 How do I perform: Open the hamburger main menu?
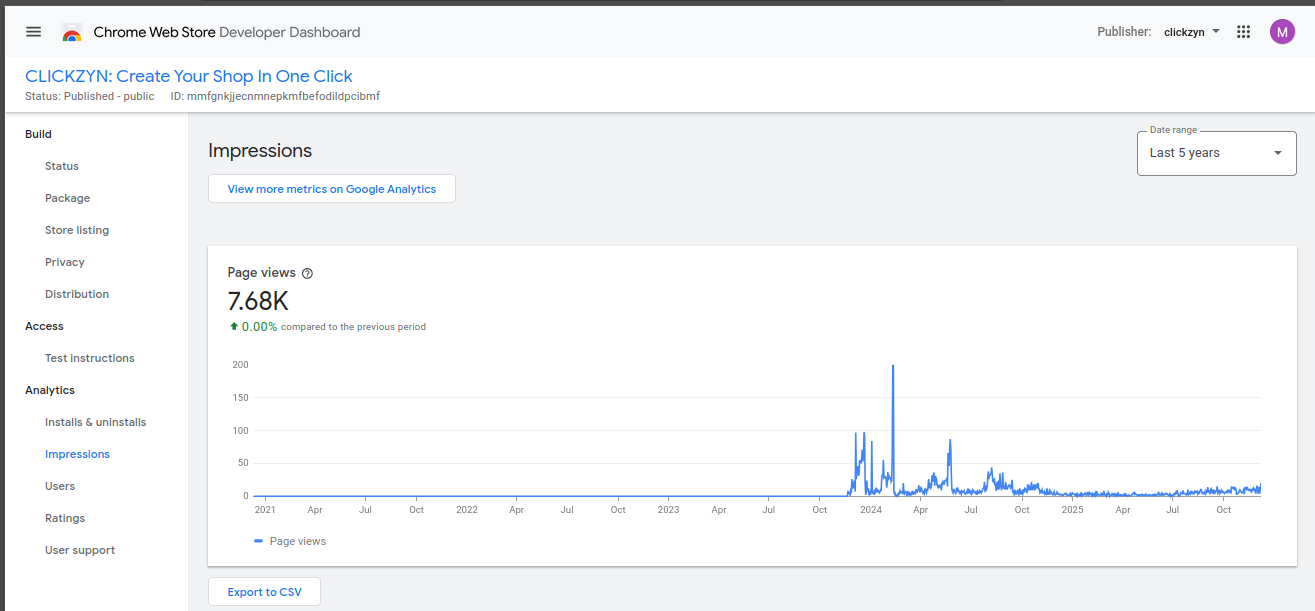click(34, 32)
